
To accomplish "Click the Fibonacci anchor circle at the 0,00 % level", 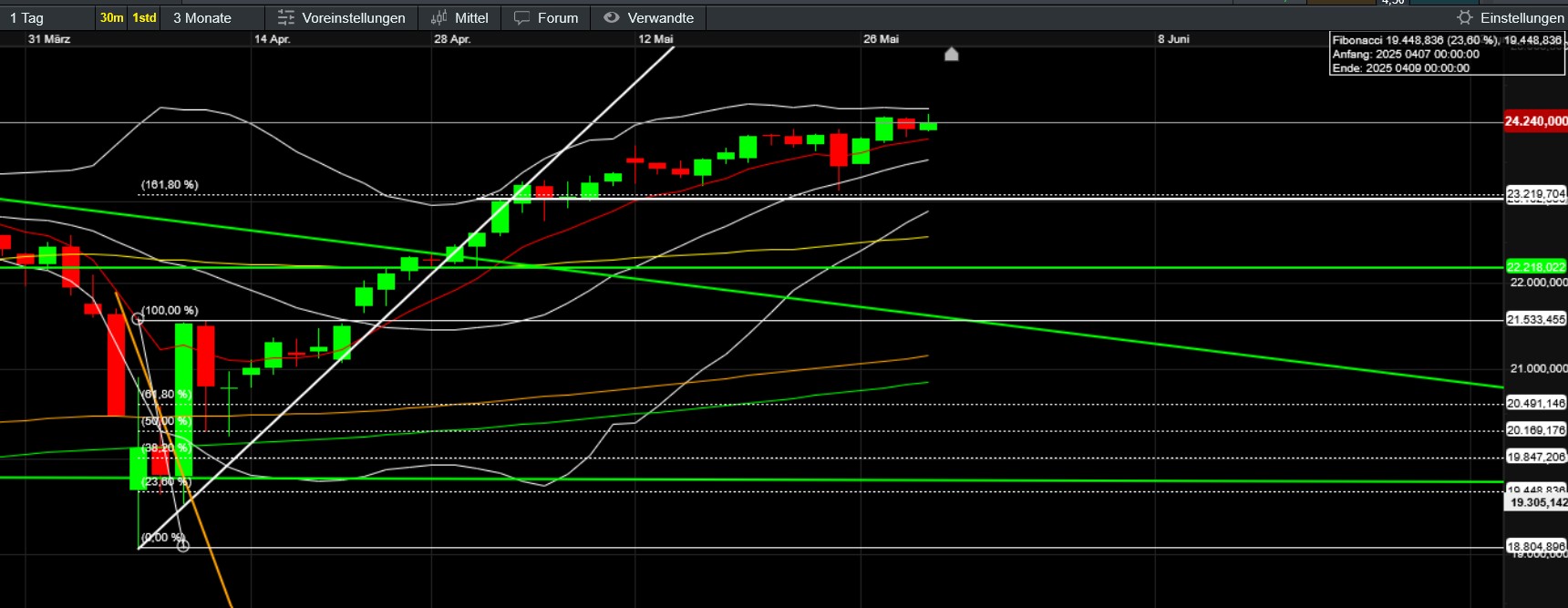I will 182,546.
